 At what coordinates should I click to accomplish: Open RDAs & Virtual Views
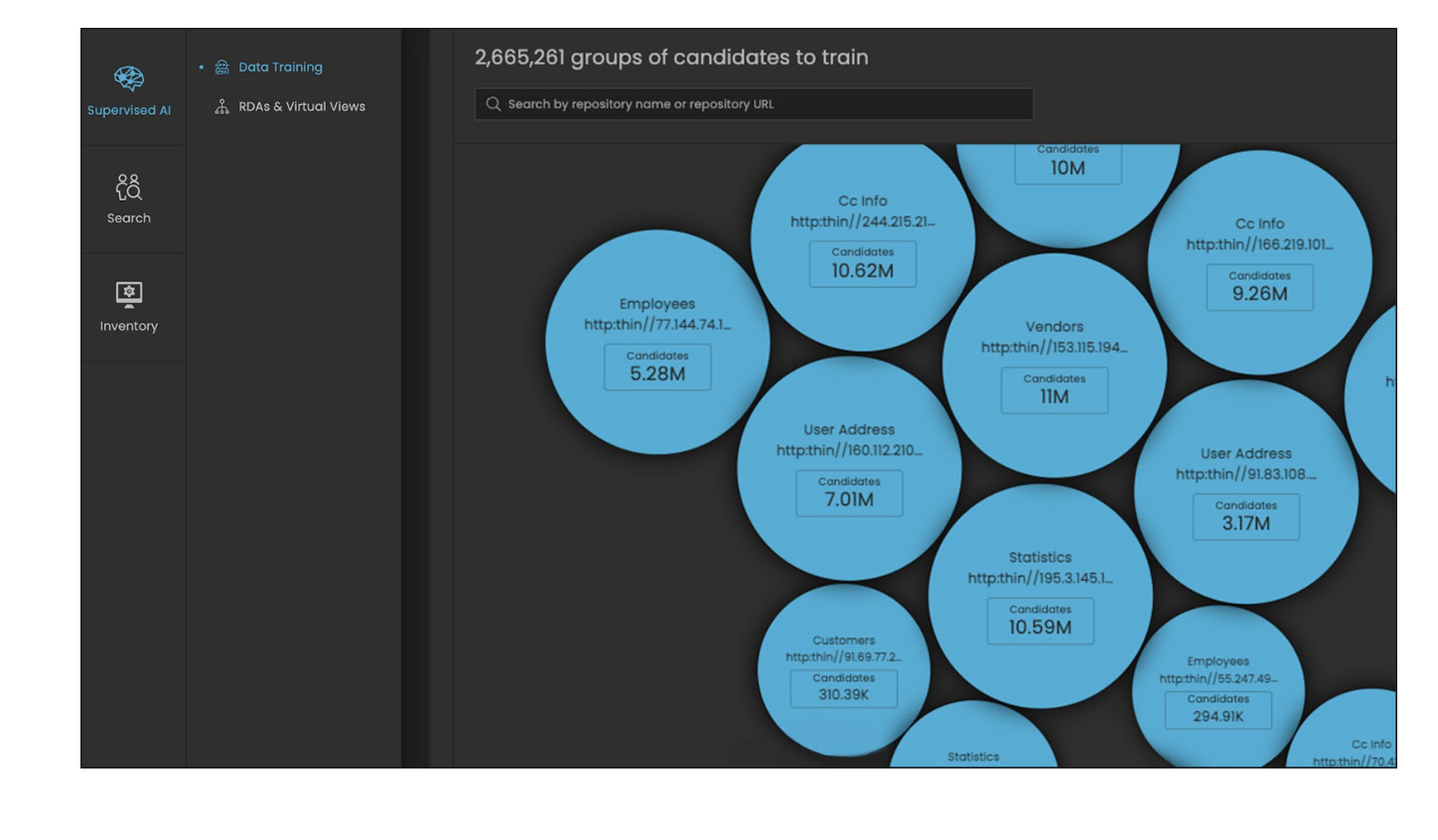(301, 106)
